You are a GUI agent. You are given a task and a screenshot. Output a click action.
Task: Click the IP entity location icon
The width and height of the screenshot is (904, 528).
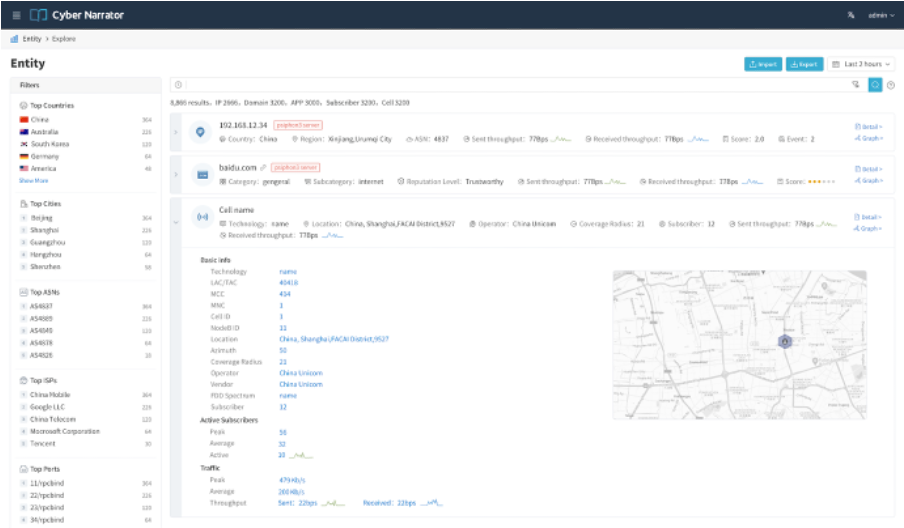[201, 132]
